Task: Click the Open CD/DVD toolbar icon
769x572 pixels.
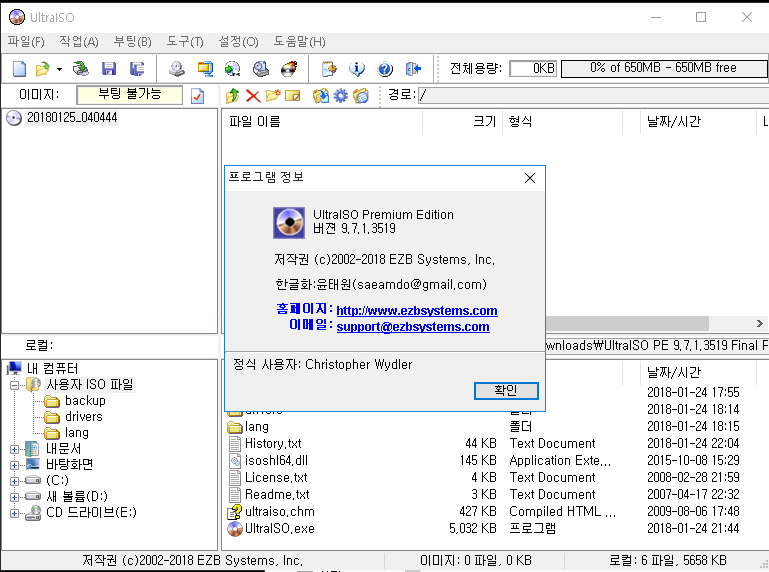Action: 80,69
